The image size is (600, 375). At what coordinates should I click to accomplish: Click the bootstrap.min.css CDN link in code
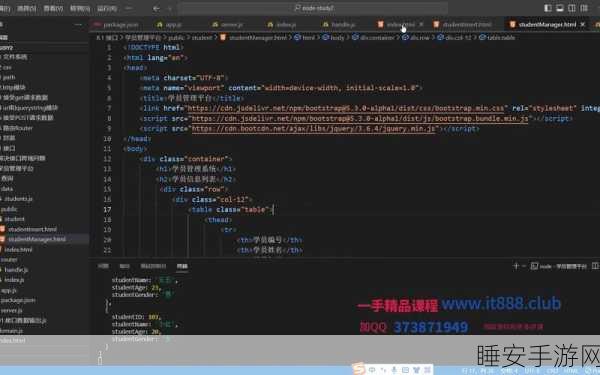point(346,108)
